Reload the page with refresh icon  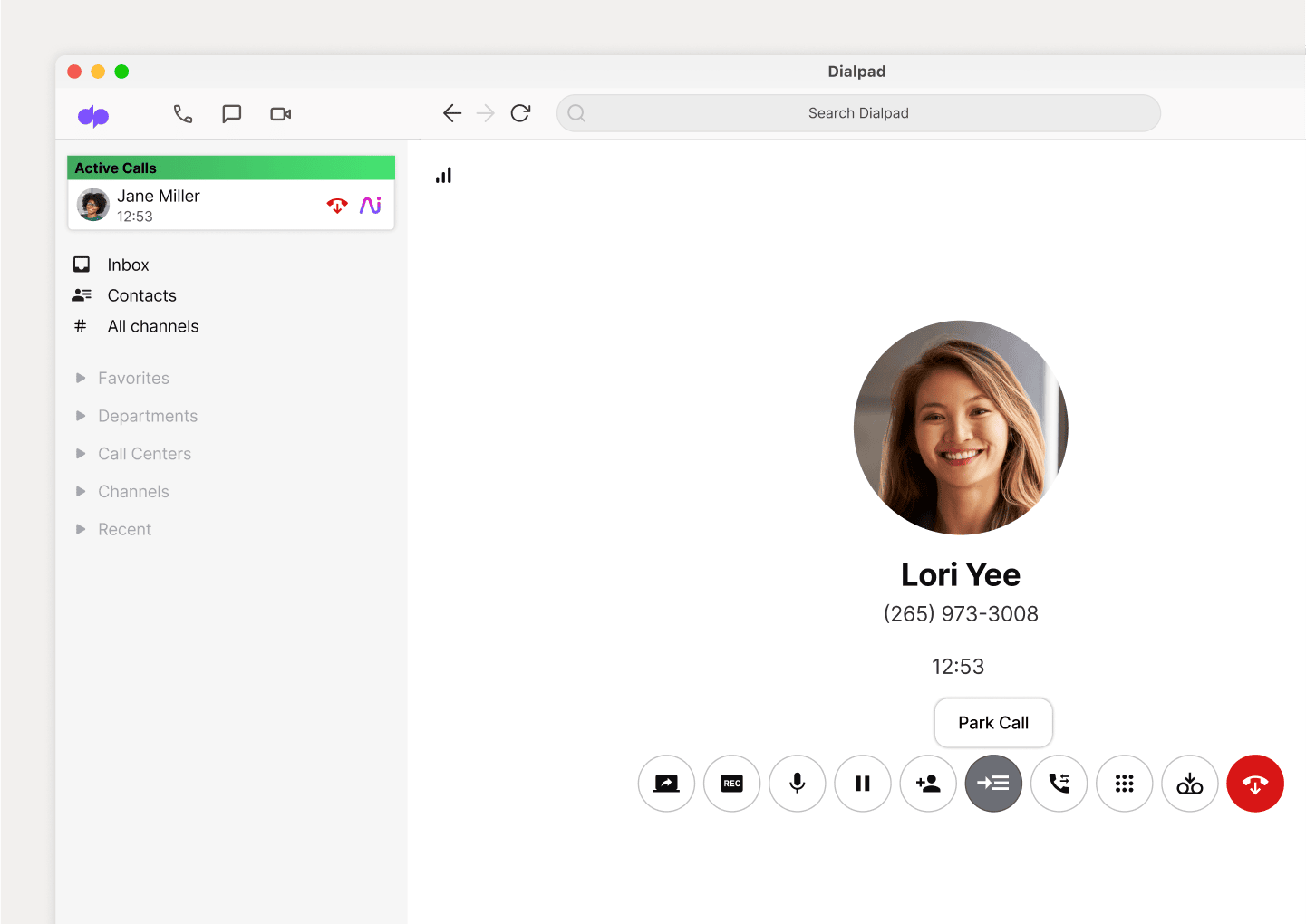pos(520,113)
